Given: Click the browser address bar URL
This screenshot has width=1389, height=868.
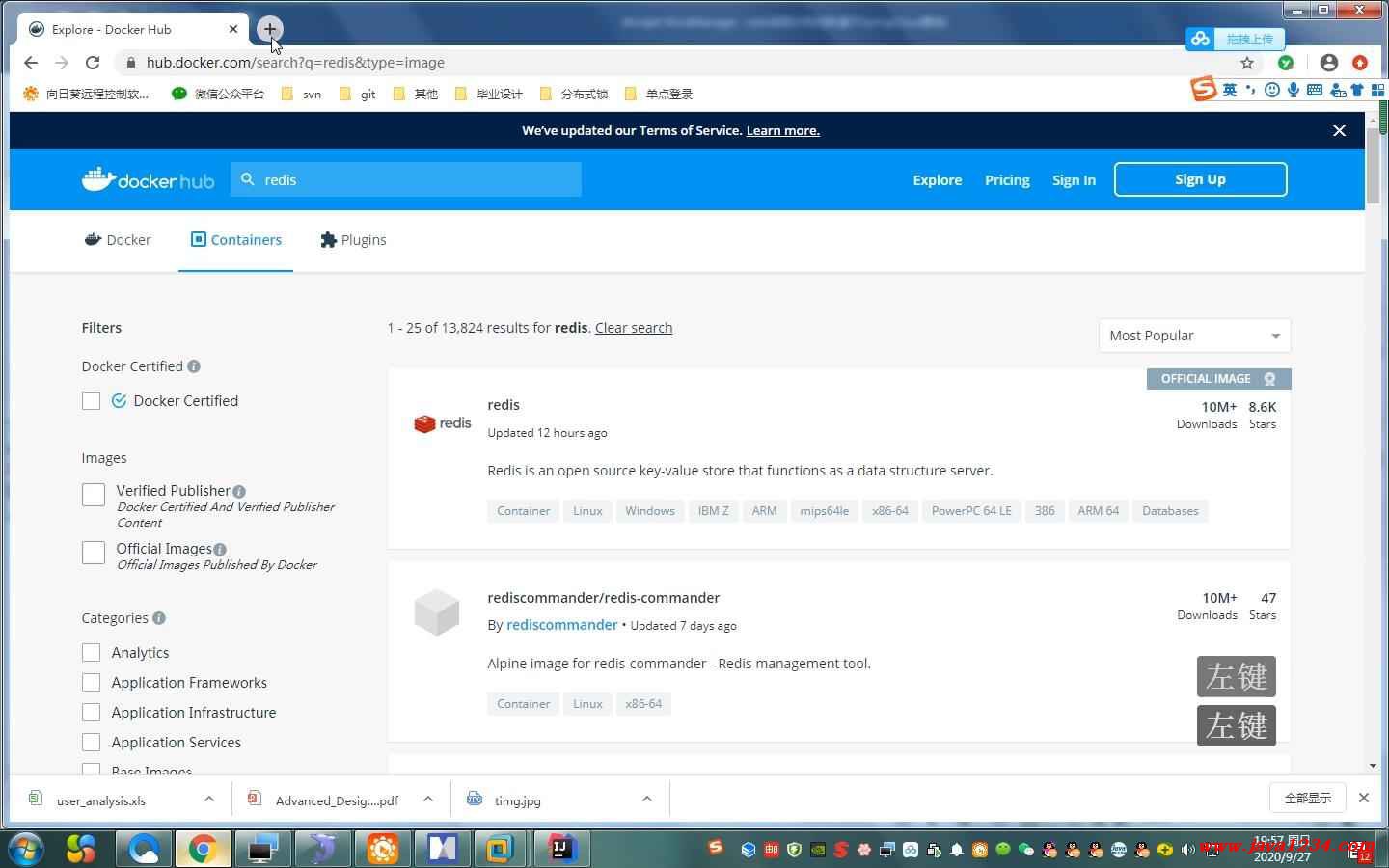Looking at the screenshot, I should coord(295,63).
